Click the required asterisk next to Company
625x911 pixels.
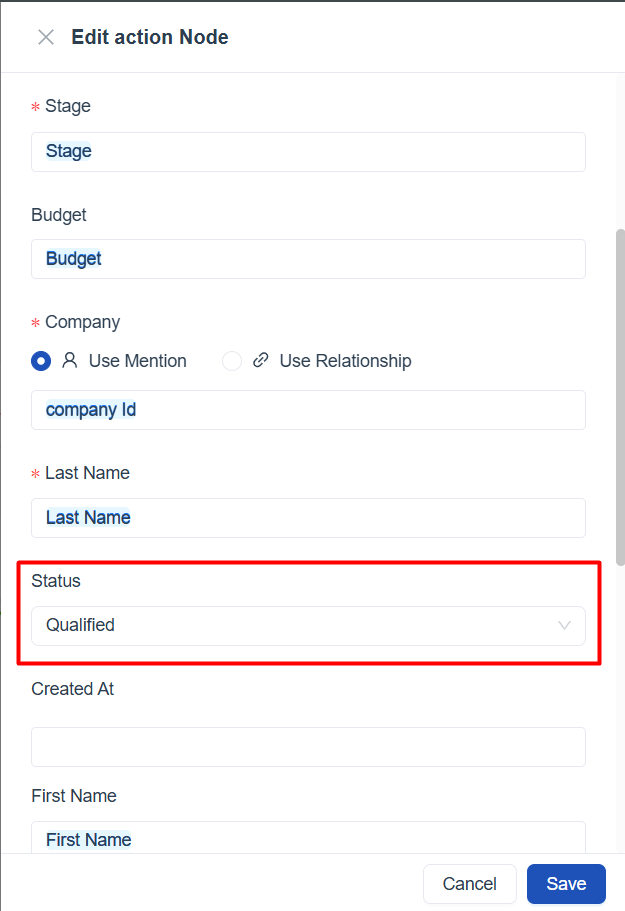click(35, 322)
